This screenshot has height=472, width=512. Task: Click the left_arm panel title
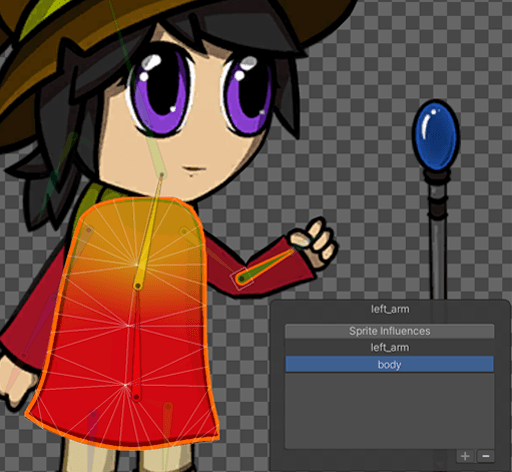pyautogui.click(x=390, y=309)
